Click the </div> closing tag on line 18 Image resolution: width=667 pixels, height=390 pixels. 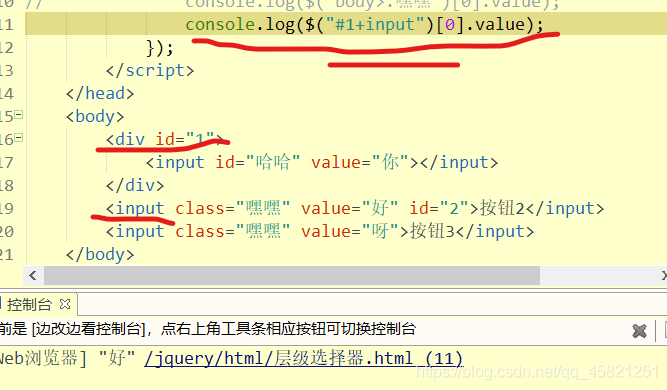(135, 185)
